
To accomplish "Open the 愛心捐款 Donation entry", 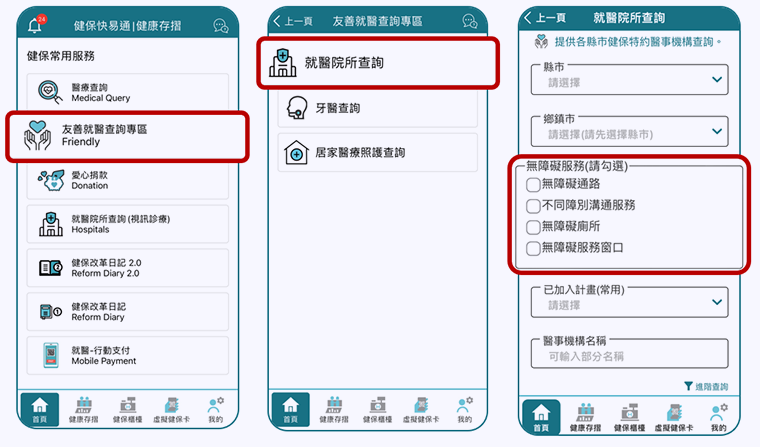I will (x=127, y=180).
